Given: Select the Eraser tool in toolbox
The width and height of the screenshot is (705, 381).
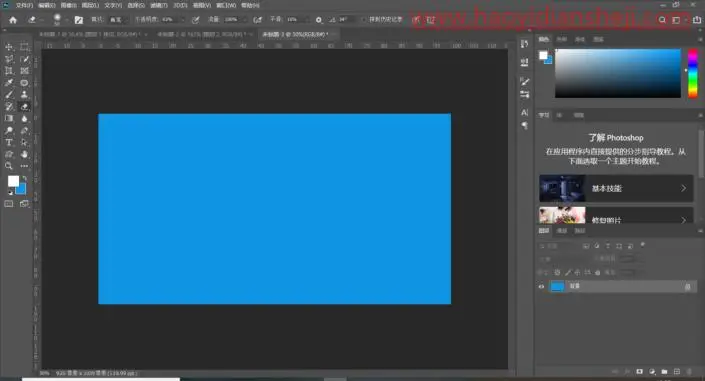Looking at the screenshot, I should pos(24,107).
